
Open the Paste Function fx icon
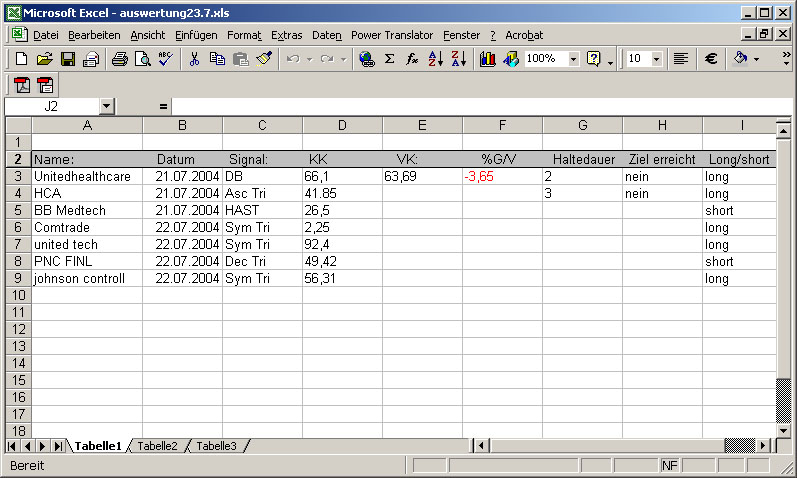(x=412, y=59)
